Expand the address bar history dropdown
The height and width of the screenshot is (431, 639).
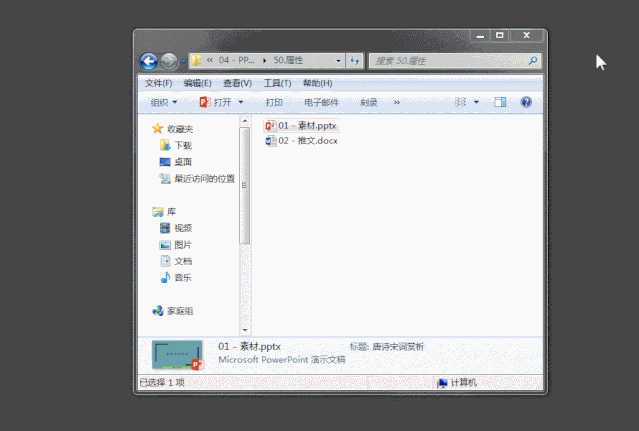click(338, 61)
